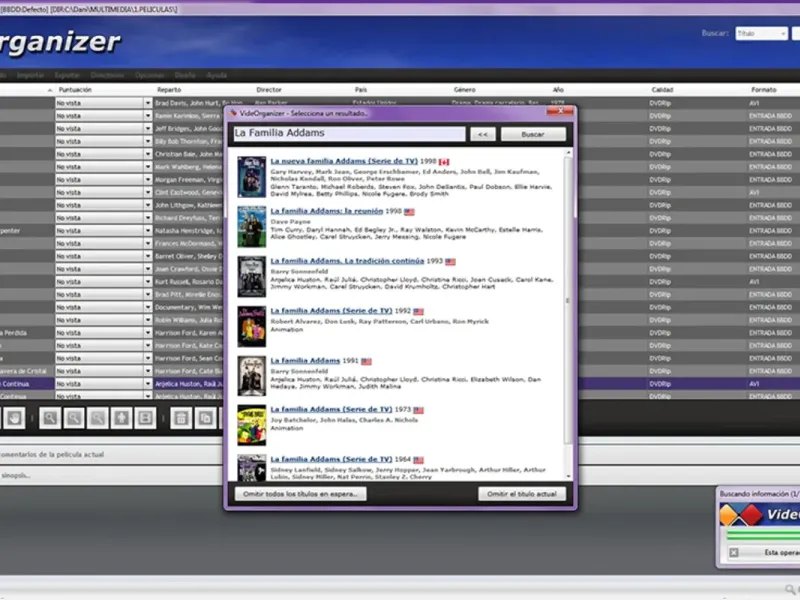Click the Canadian flag next to La nueva familia Addams

coord(444,162)
